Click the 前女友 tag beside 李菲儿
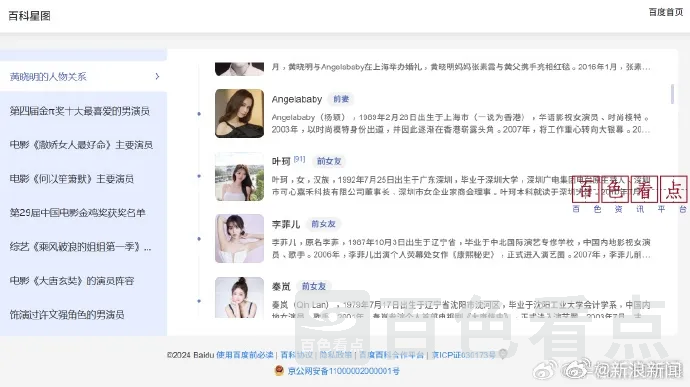 (323, 224)
